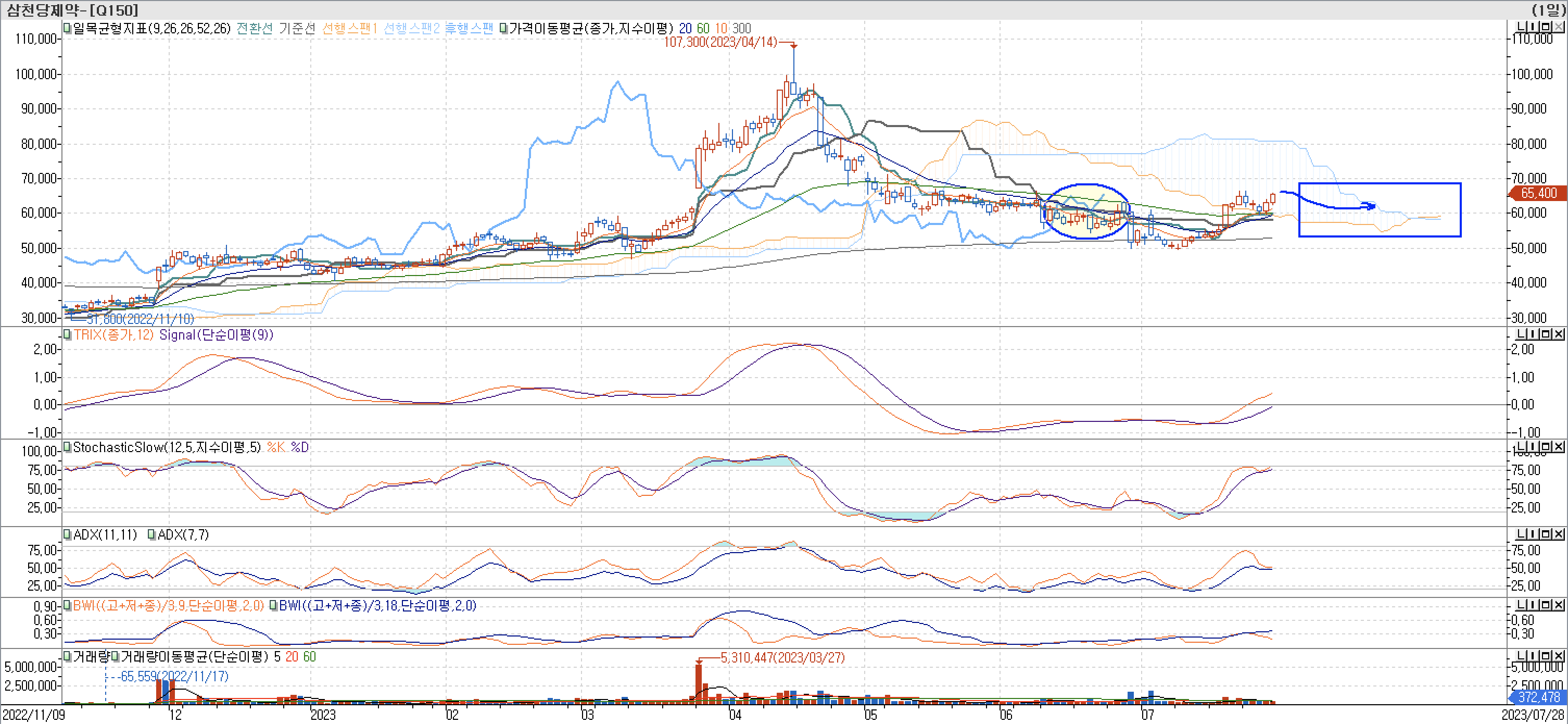Click the 65,400 current price tag

click(1538, 193)
